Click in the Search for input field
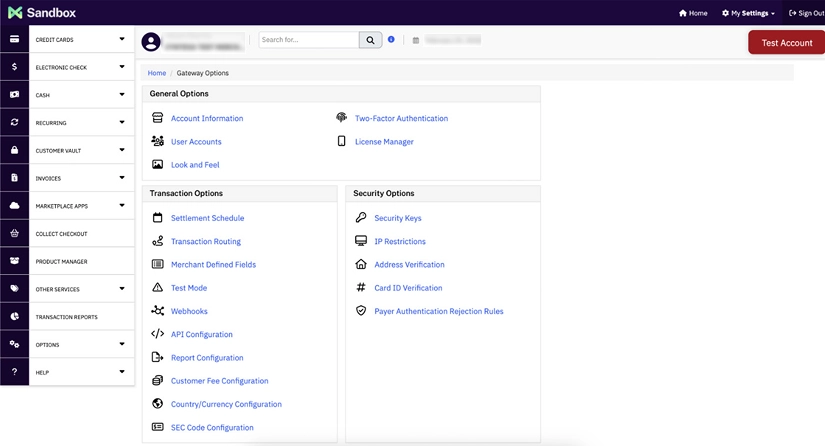825x446 pixels. tap(309, 40)
